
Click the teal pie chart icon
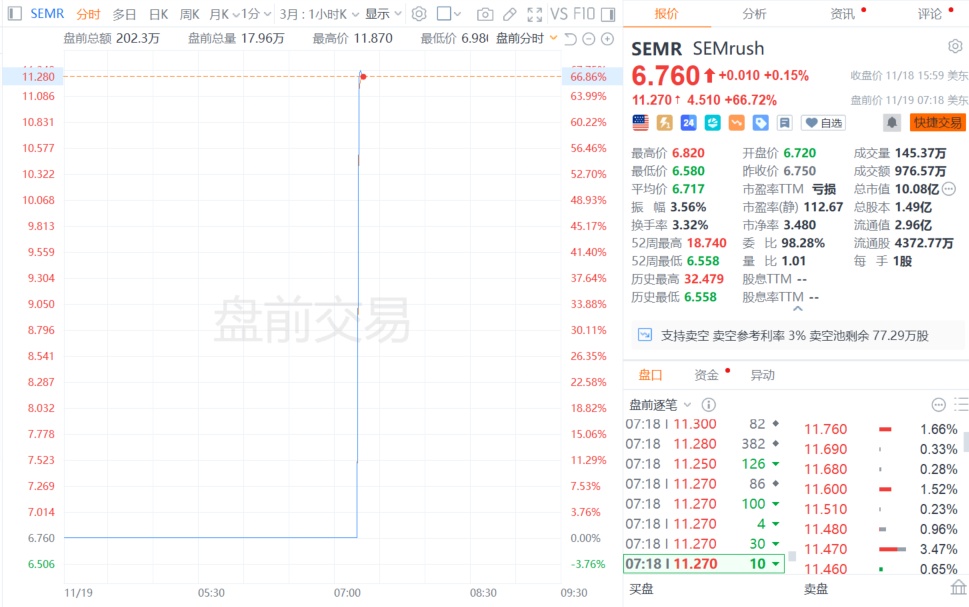pos(713,123)
